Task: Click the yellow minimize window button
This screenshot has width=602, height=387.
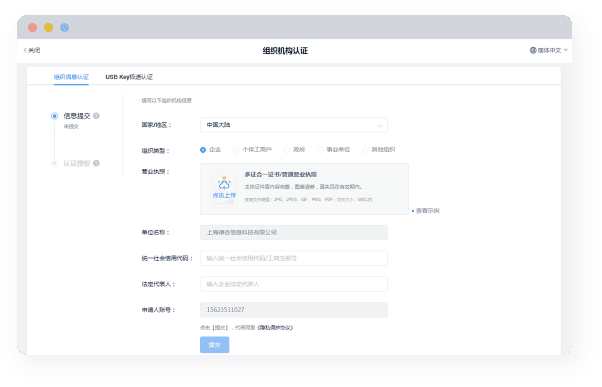Action: [x=48, y=28]
